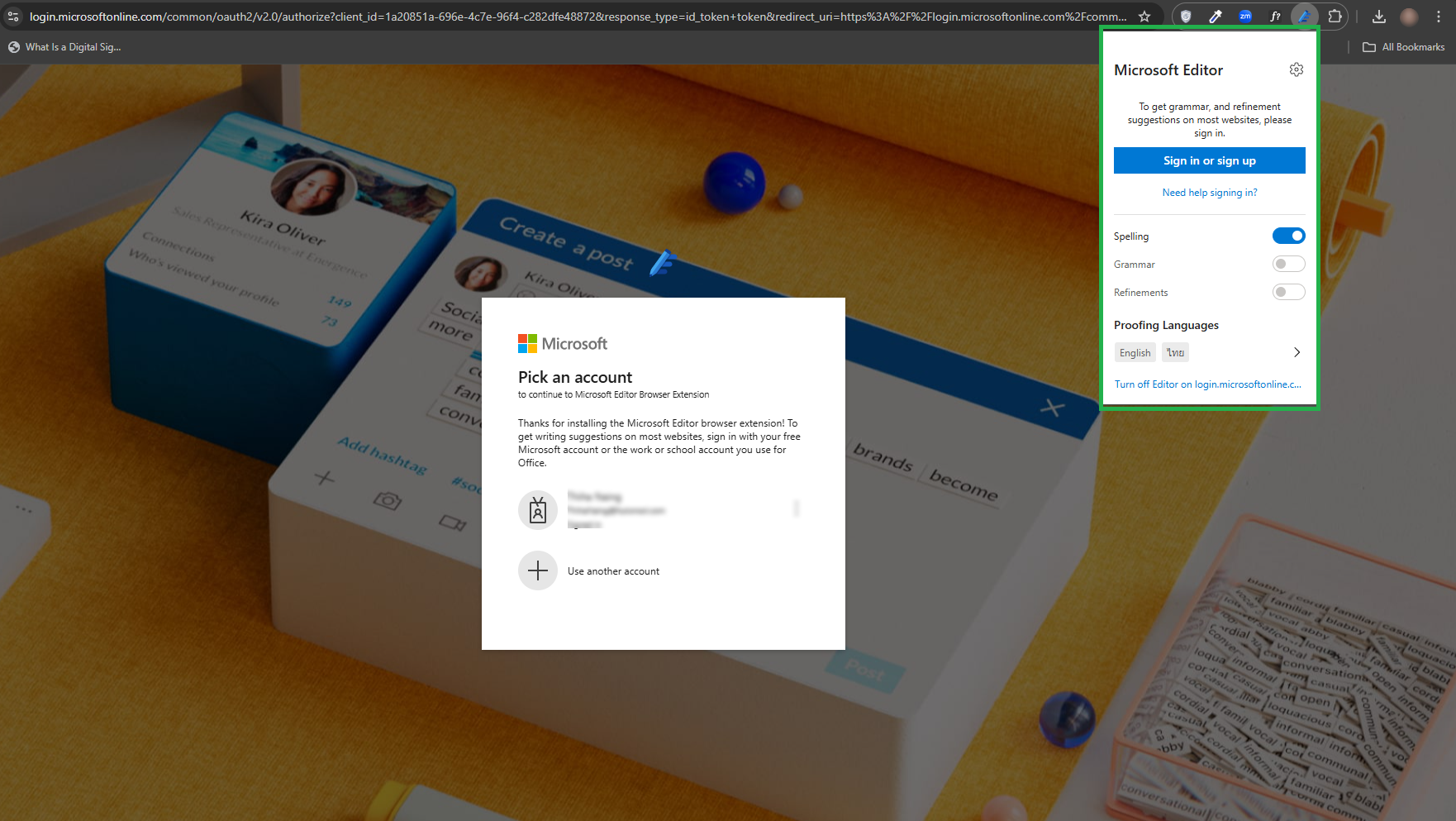
Task: Click the font finder f? extension
Action: click(1275, 16)
